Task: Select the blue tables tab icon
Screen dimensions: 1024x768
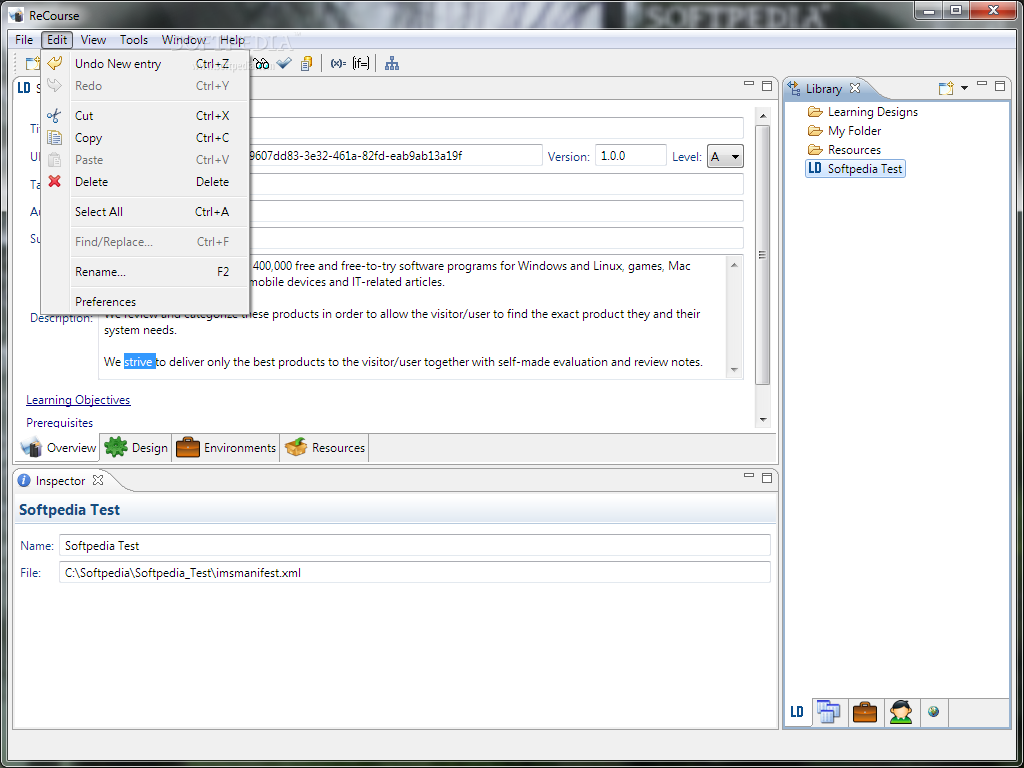Action: pyautogui.click(x=829, y=712)
